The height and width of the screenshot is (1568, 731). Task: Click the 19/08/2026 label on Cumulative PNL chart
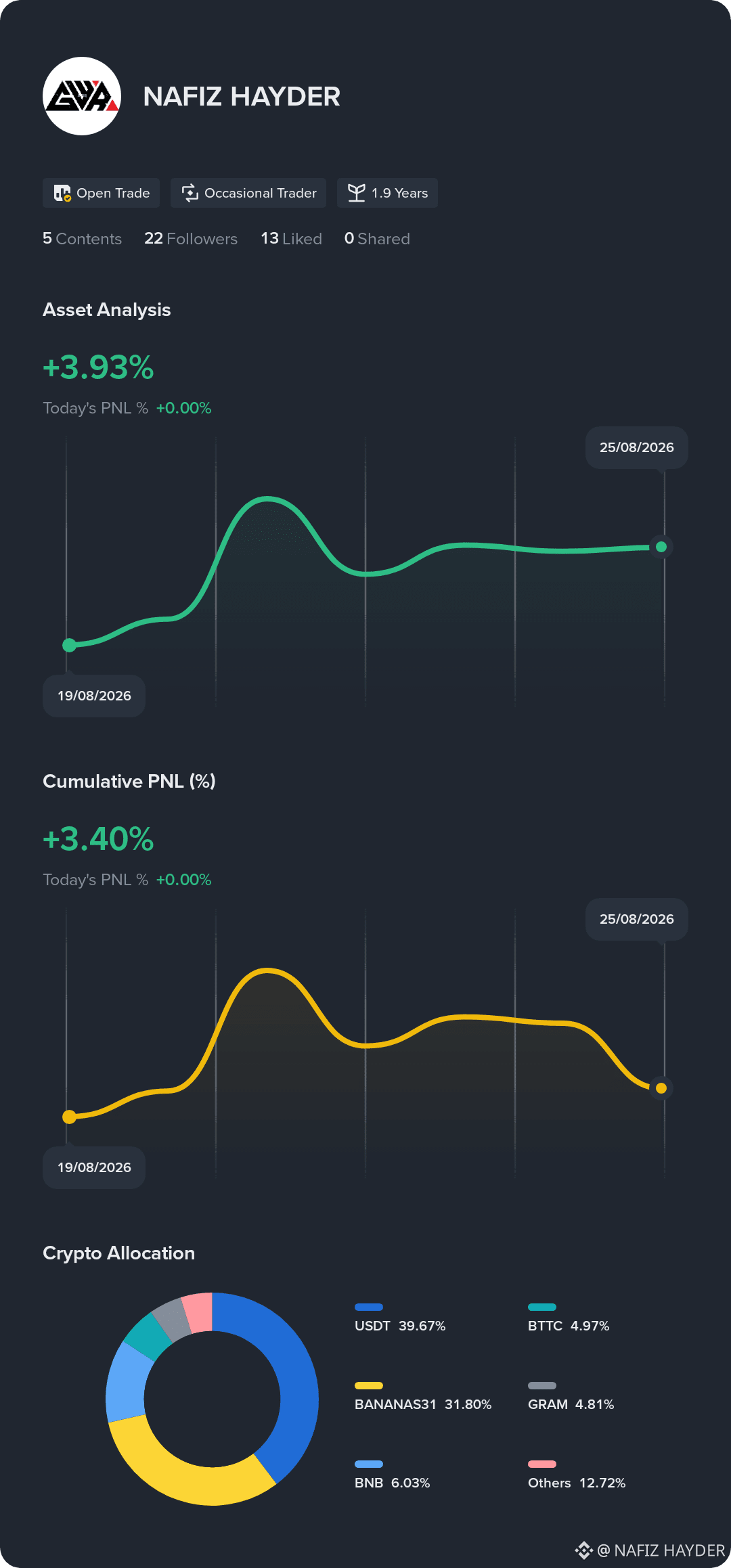94,1167
